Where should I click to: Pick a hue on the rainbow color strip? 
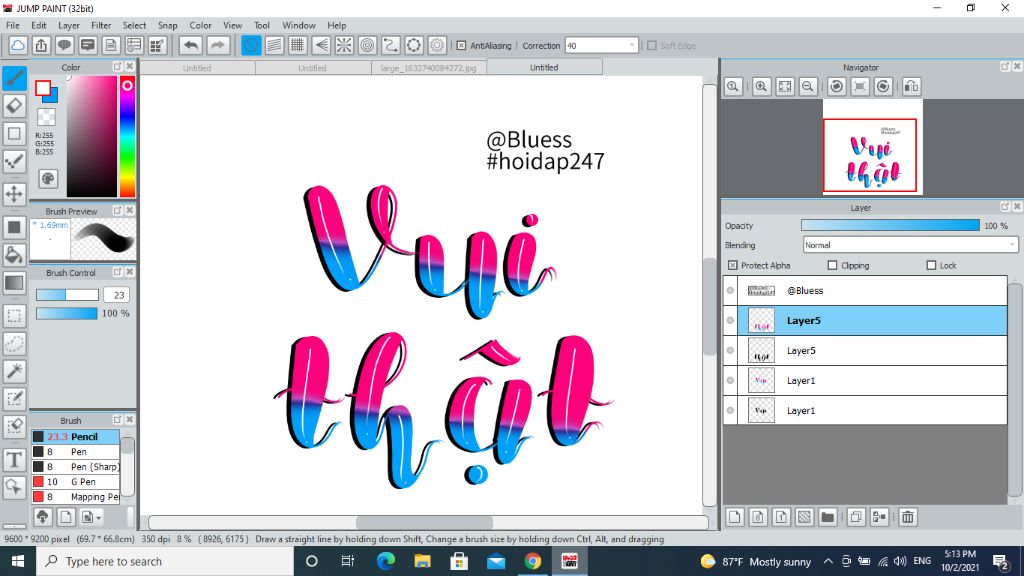[127, 137]
